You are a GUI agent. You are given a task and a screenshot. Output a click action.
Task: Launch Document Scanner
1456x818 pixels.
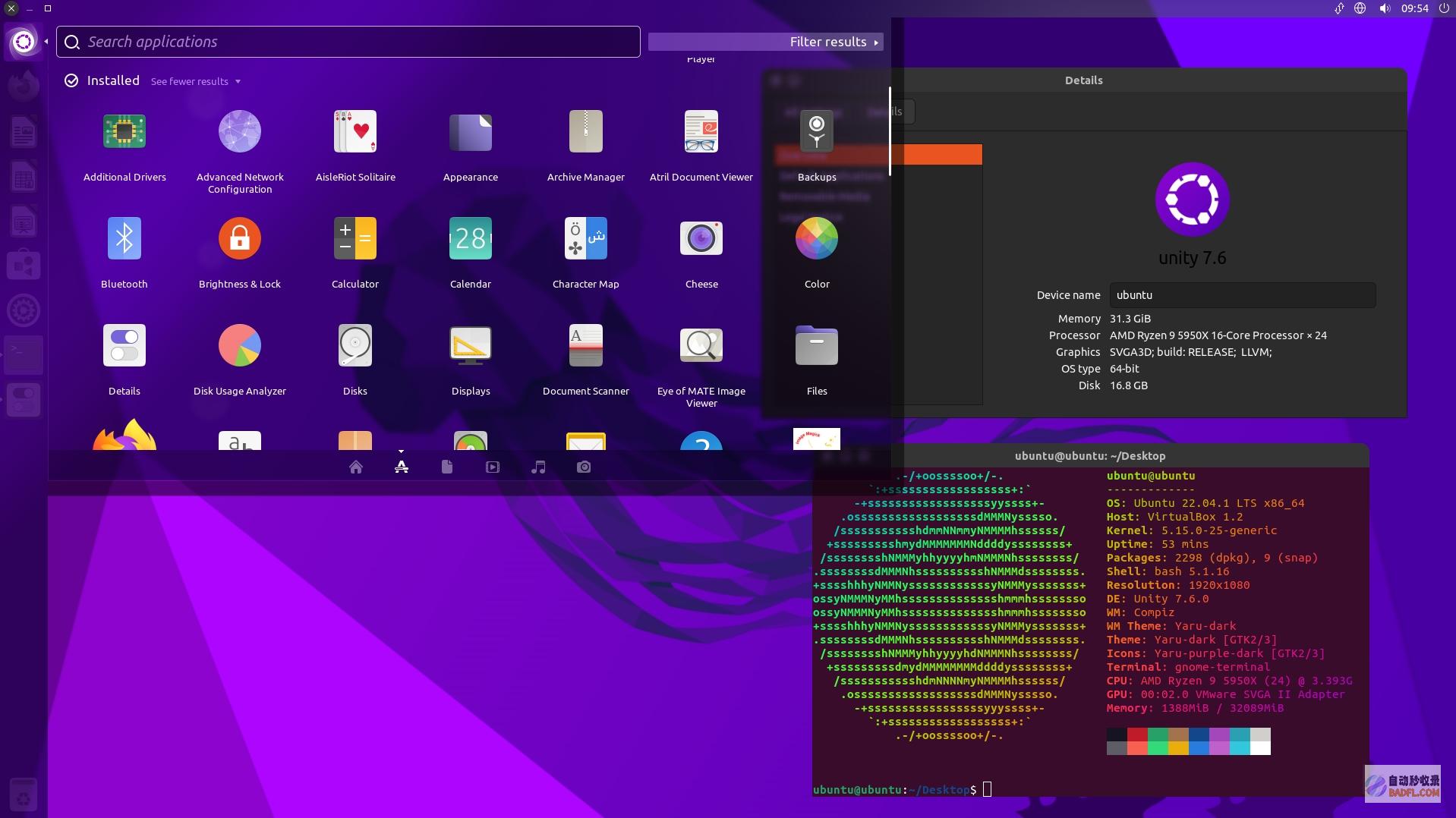(x=586, y=360)
